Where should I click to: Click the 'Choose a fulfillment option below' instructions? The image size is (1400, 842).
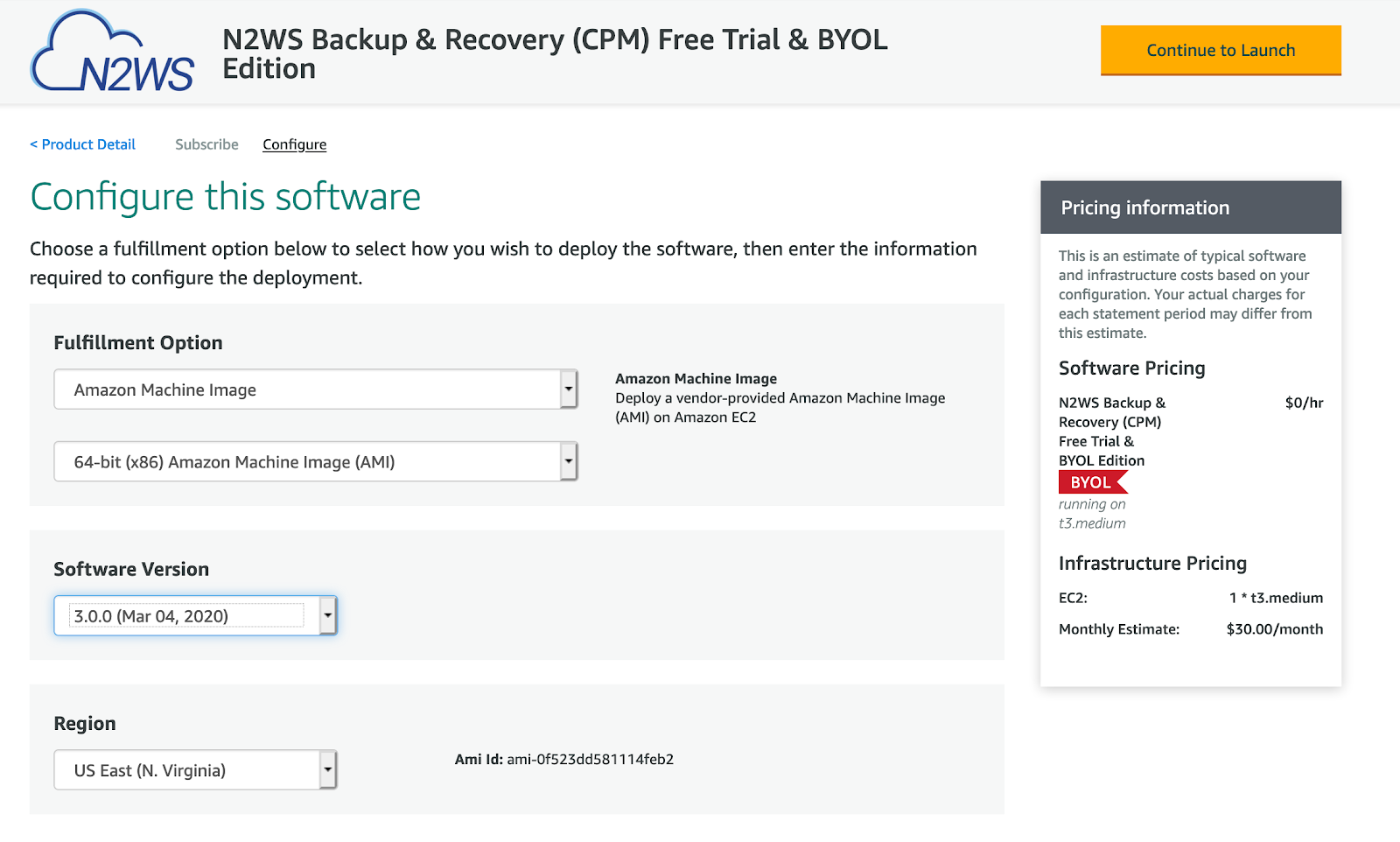coord(503,263)
